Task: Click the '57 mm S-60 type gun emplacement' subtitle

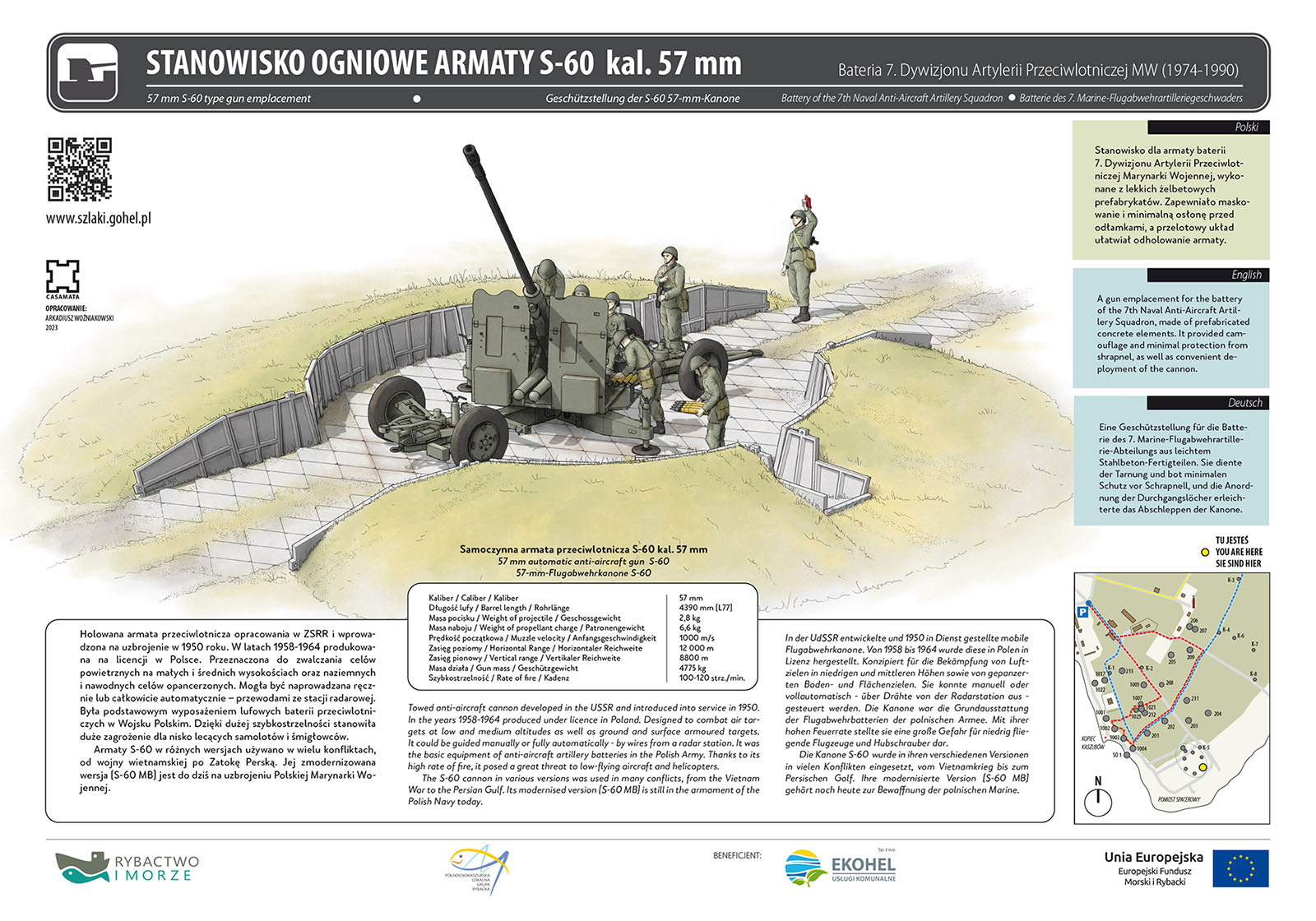Action: tap(229, 98)
